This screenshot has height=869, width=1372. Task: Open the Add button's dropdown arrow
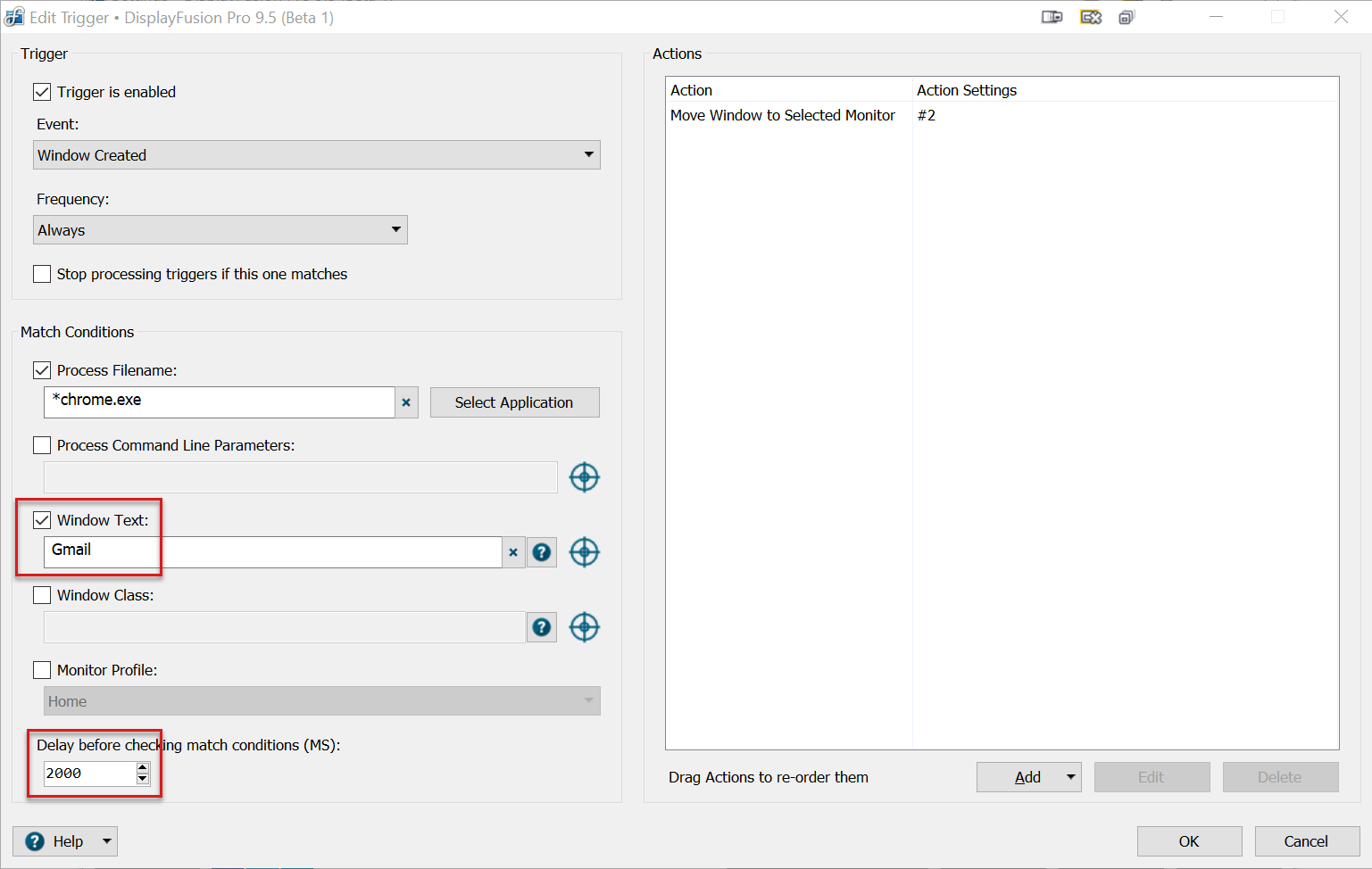coord(1070,777)
